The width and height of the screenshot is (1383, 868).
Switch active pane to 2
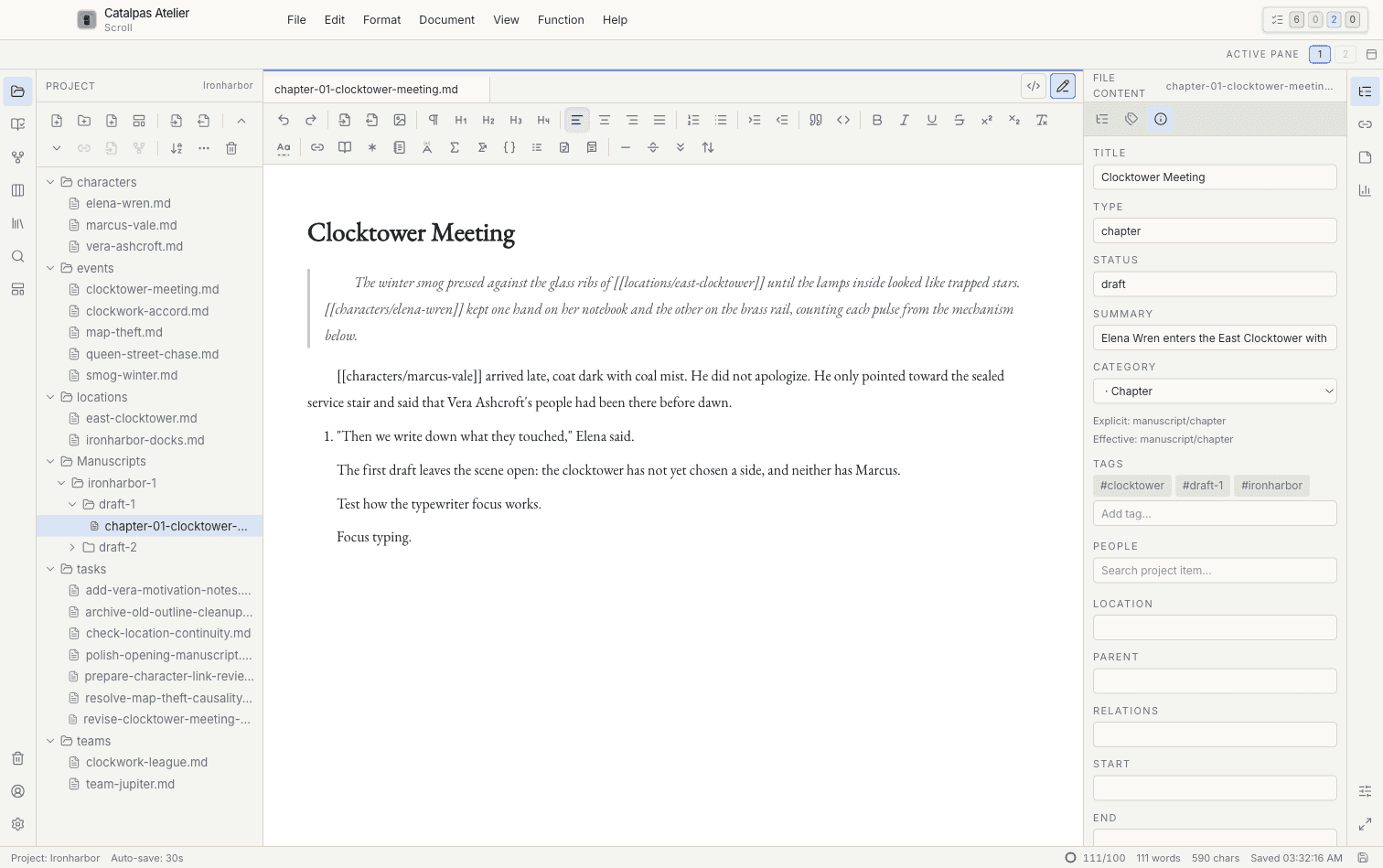1345,54
